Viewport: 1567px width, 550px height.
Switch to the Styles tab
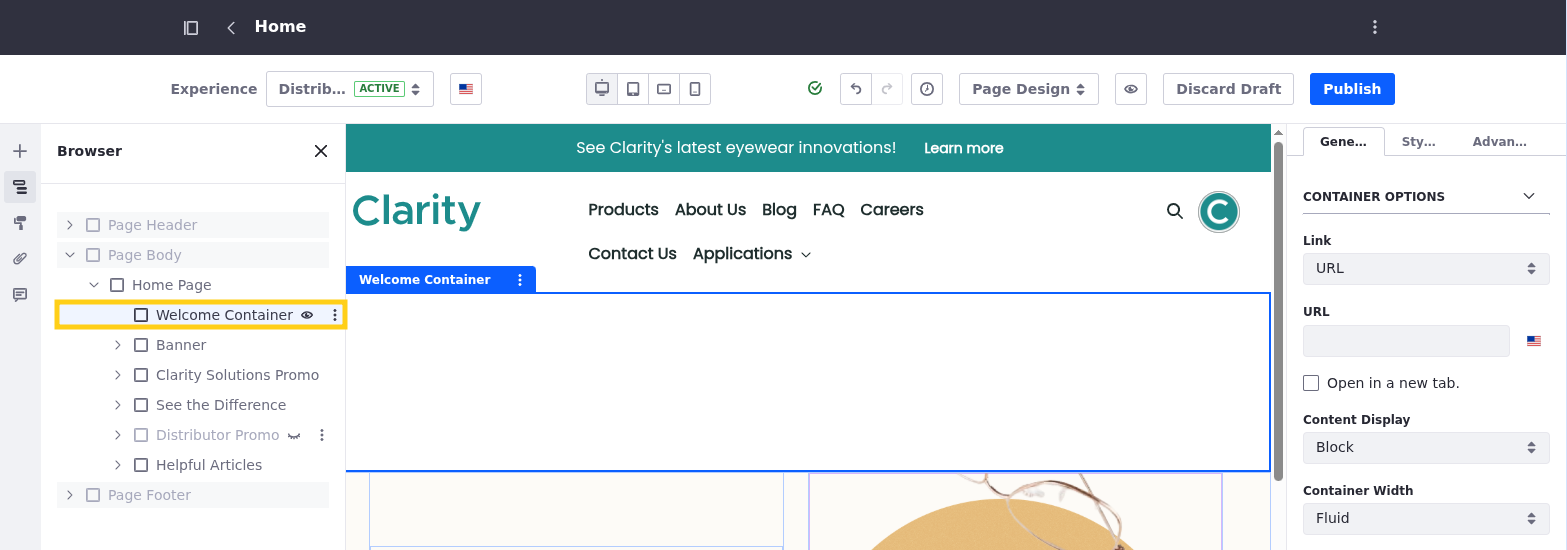[x=1418, y=142]
